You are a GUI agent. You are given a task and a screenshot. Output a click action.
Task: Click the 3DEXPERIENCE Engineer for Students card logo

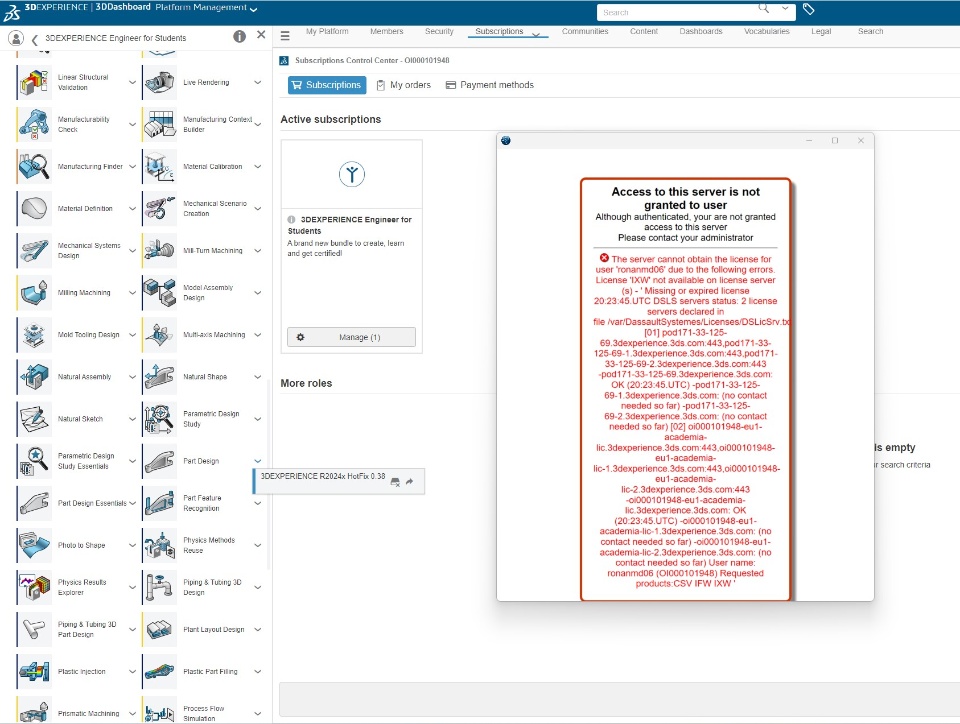[x=352, y=174]
